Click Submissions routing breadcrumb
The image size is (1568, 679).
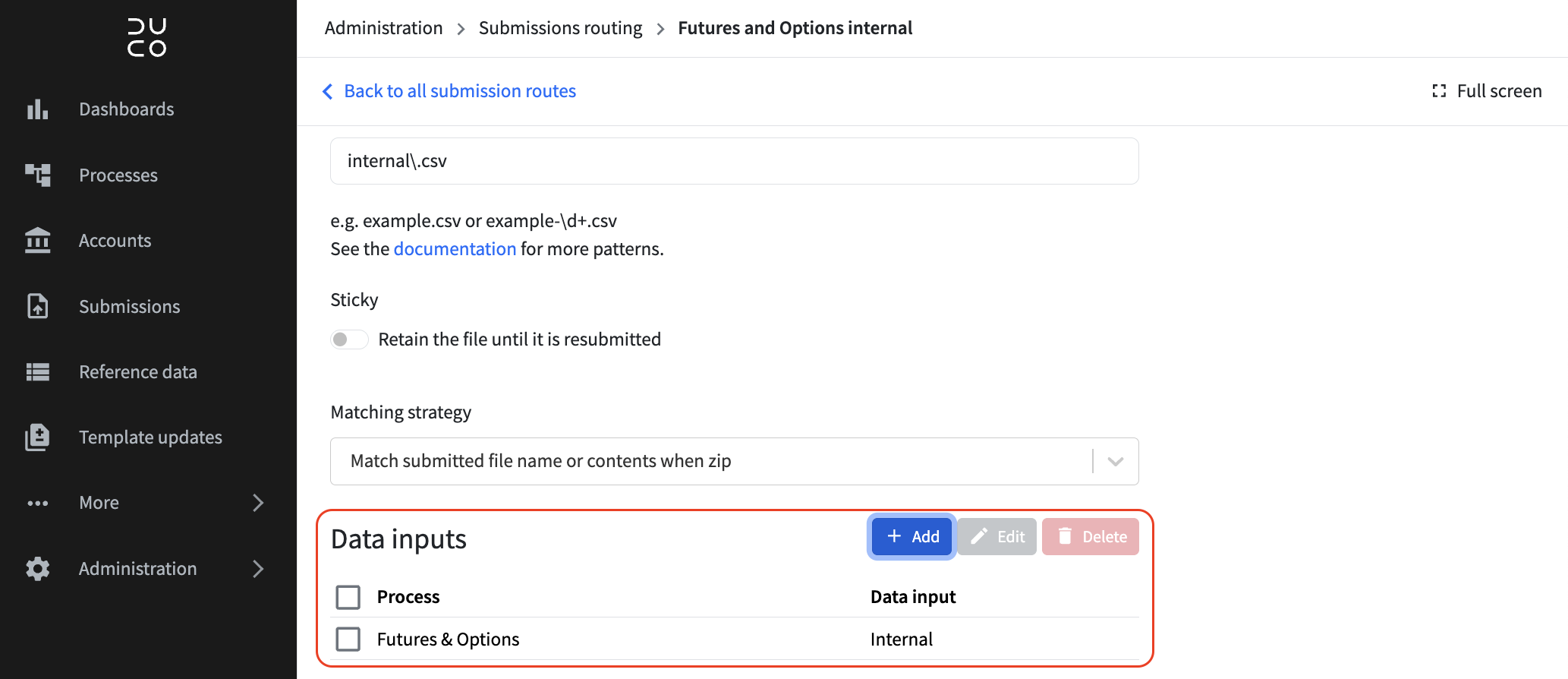(560, 28)
